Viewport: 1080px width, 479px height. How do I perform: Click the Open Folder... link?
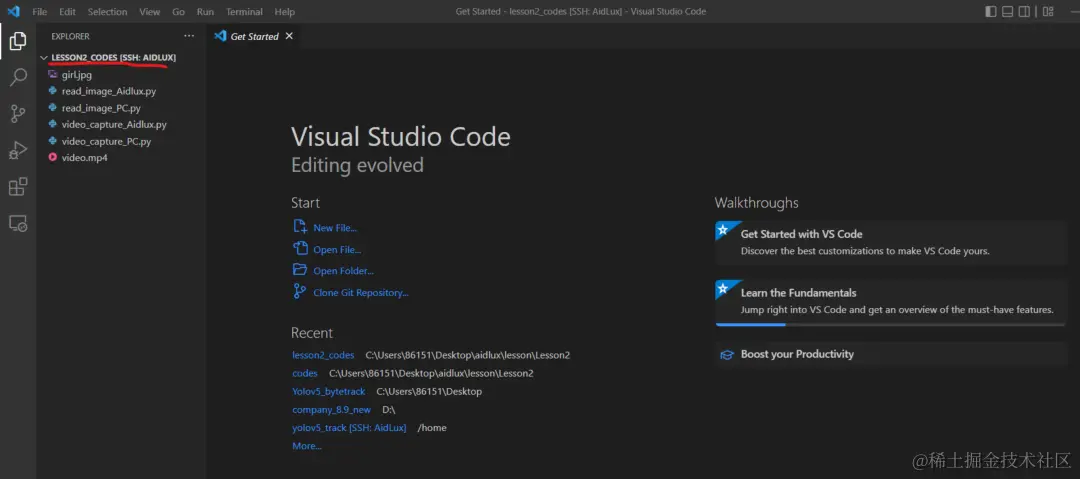click(x=343, y=271)
